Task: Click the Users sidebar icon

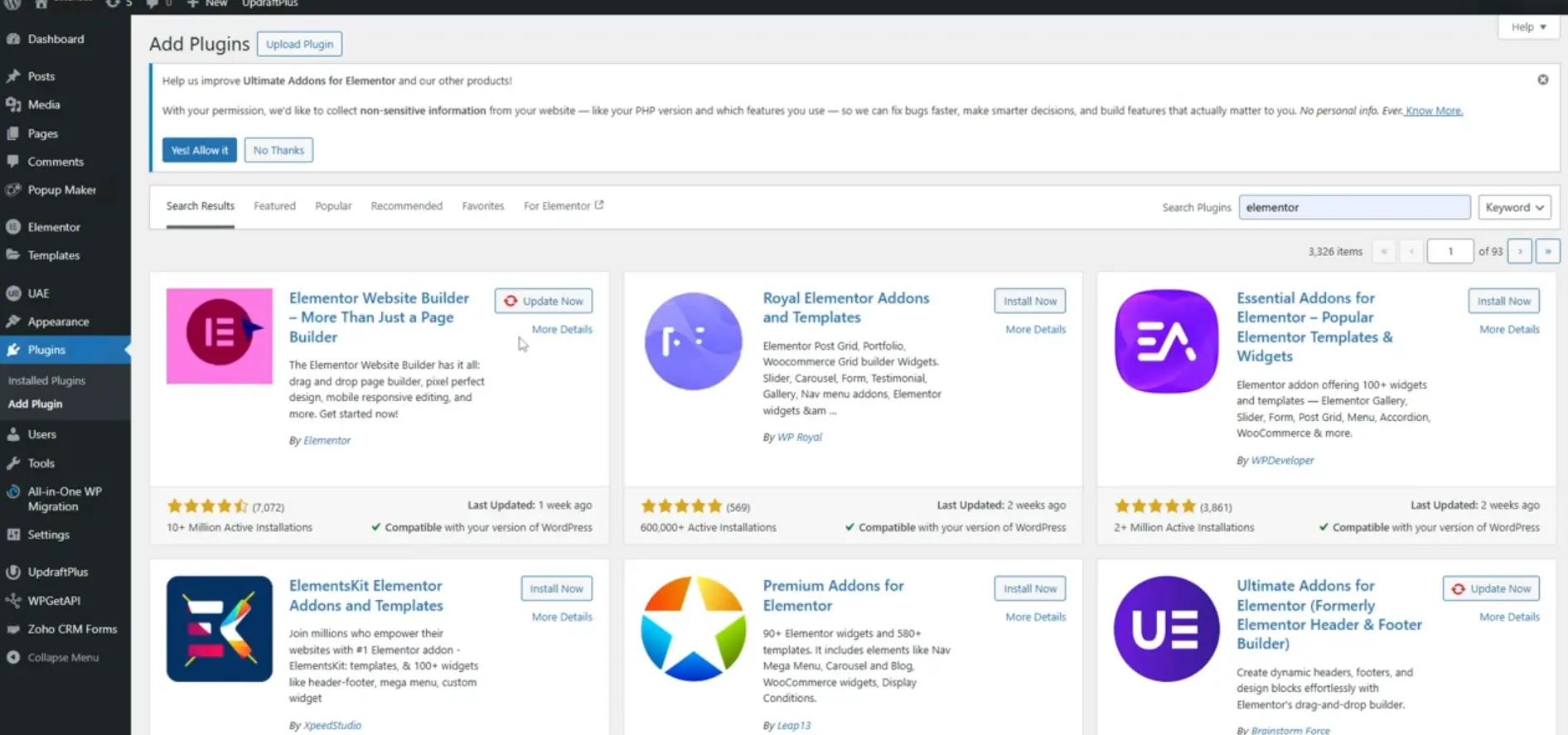Action: (13, 434)
